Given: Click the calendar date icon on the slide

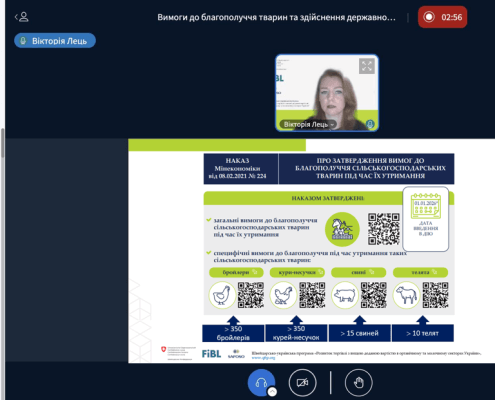Looking at the screenshot, I should 426,206.
